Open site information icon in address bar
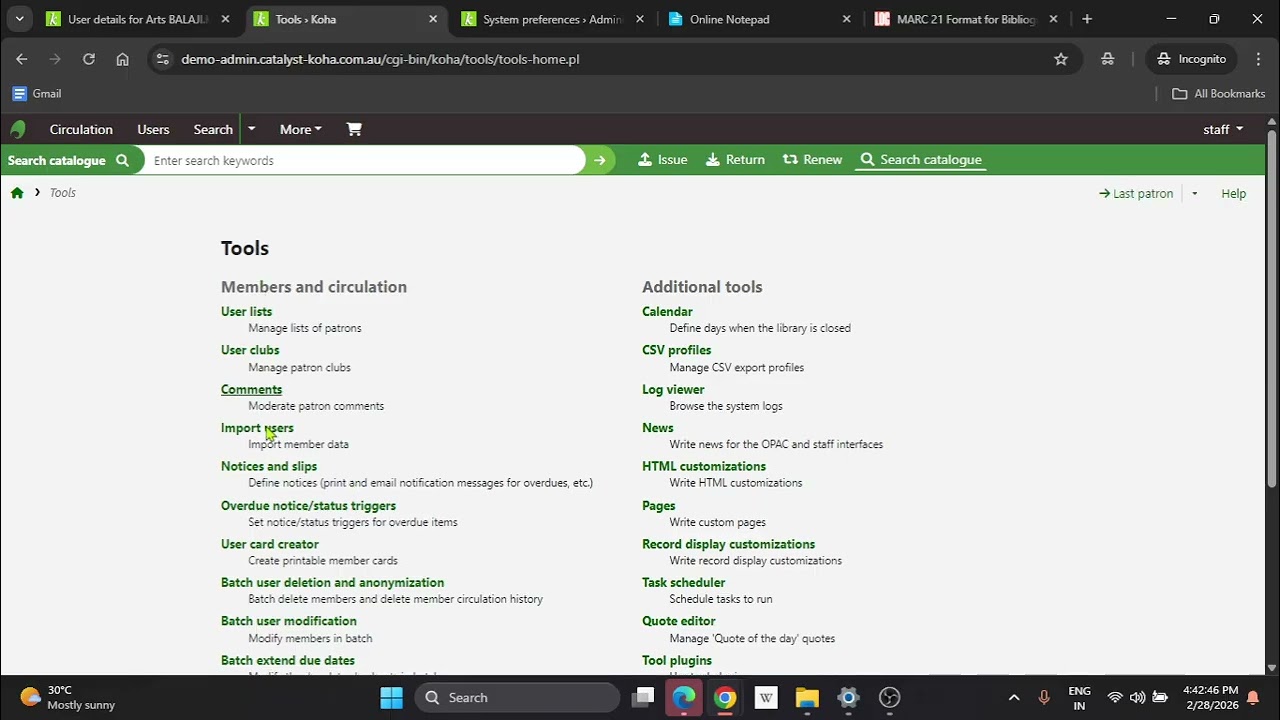 163,59
